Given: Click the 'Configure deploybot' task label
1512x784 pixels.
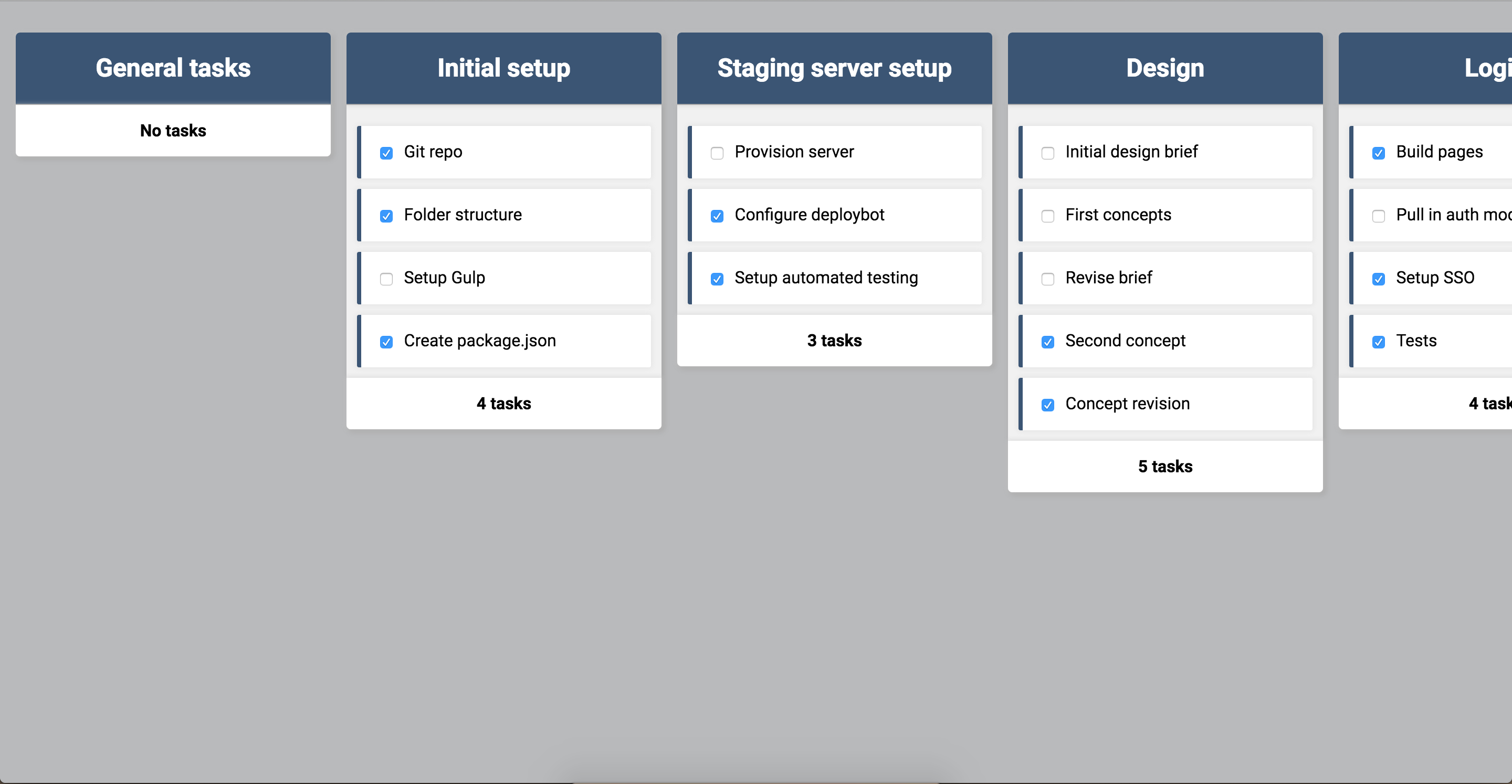Looking at the screenshot, I should click(810, 215).
